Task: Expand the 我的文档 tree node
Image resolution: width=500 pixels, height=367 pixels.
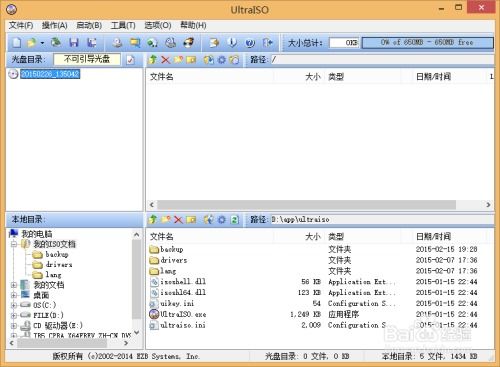Action: [14, 285]
